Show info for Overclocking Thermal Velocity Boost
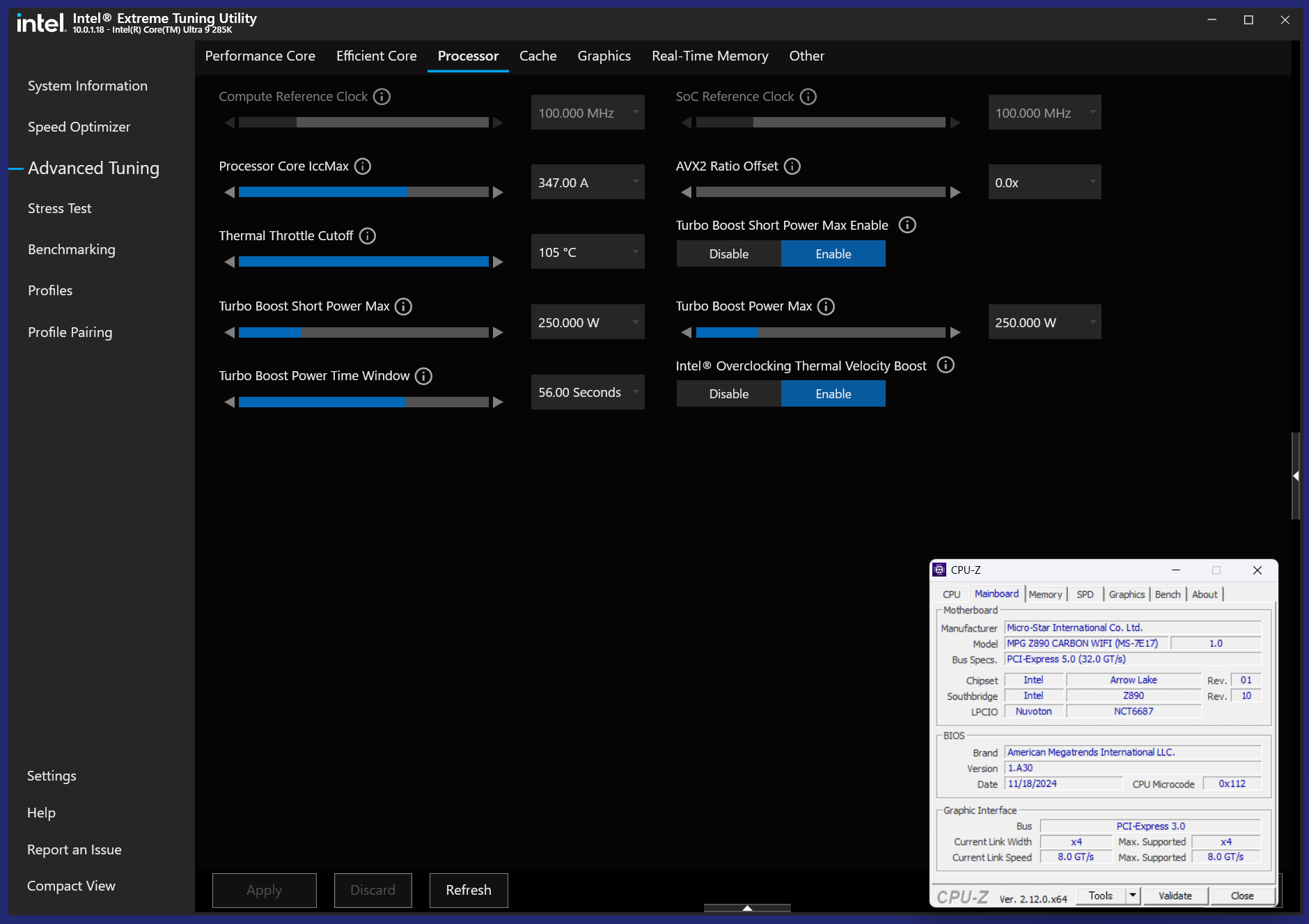The width and height of the screenshot is (1309, 924). coord(946,365)
